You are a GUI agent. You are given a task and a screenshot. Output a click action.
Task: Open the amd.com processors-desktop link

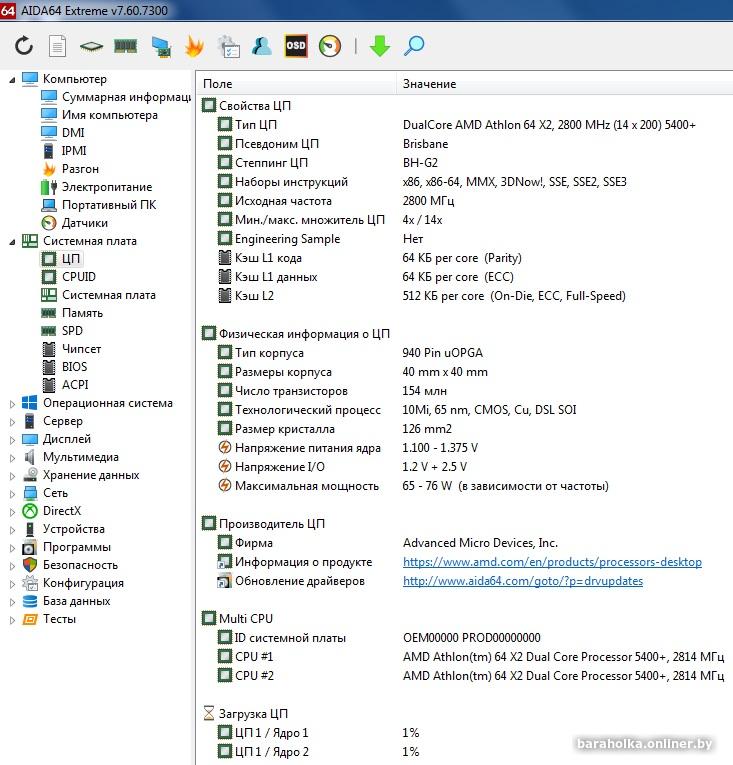(552, 562)
